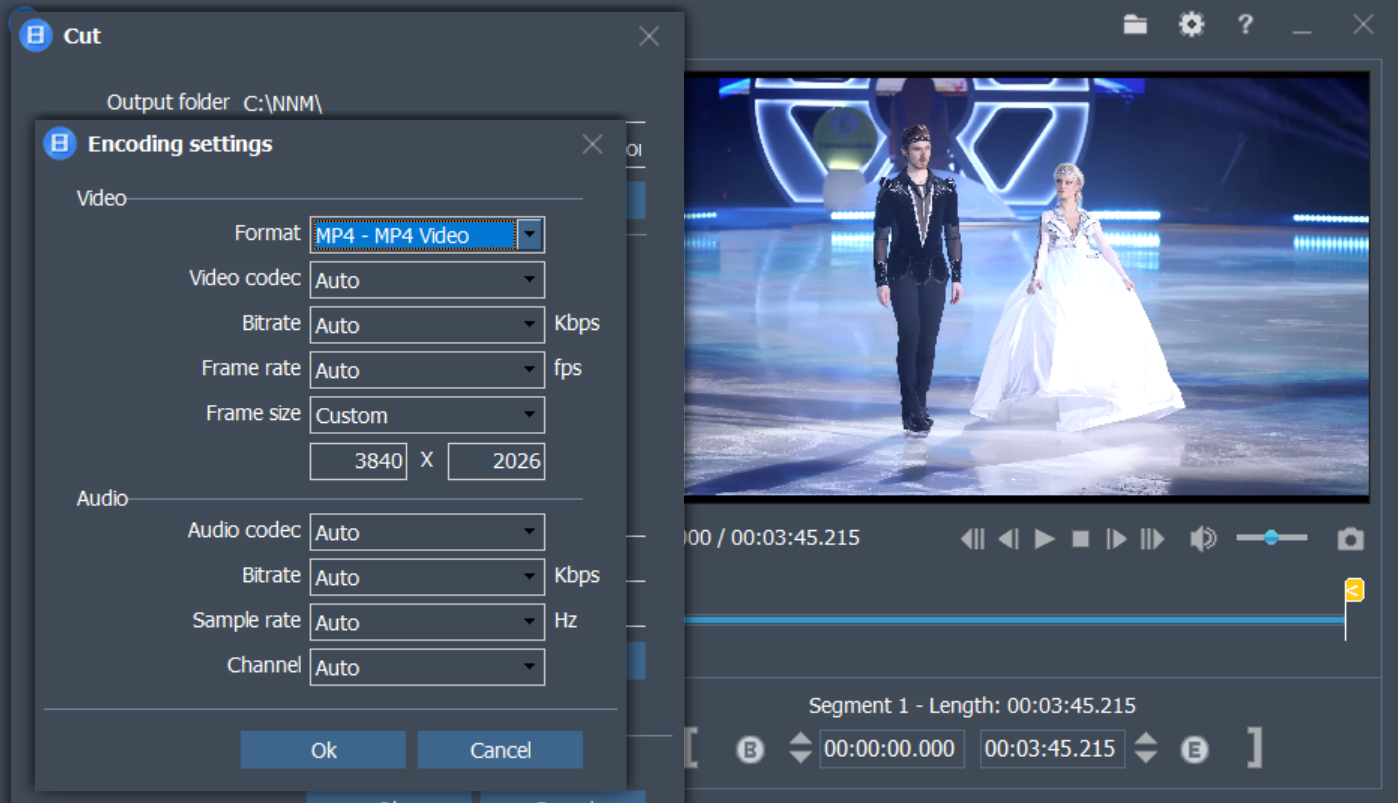Image resolution: width=1398 pixels, height=803 pixels.
Task: Expand the Video codec dropdown
Action: [427, 281]
